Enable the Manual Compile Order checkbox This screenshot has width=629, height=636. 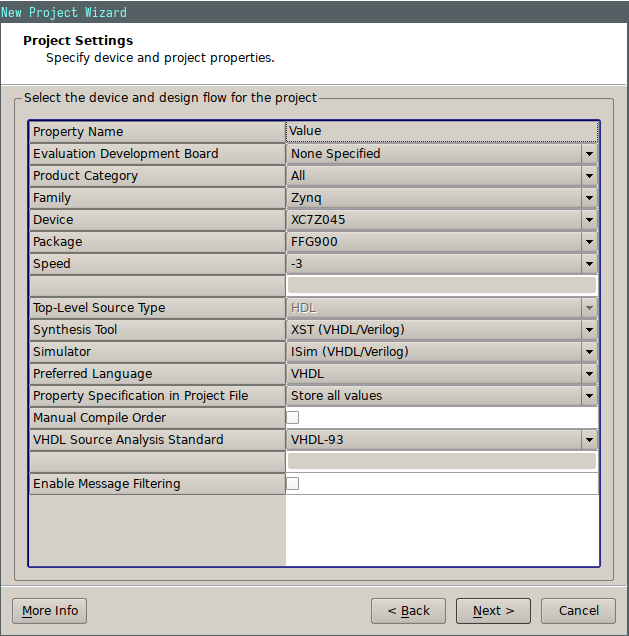[x=293, y=418]
